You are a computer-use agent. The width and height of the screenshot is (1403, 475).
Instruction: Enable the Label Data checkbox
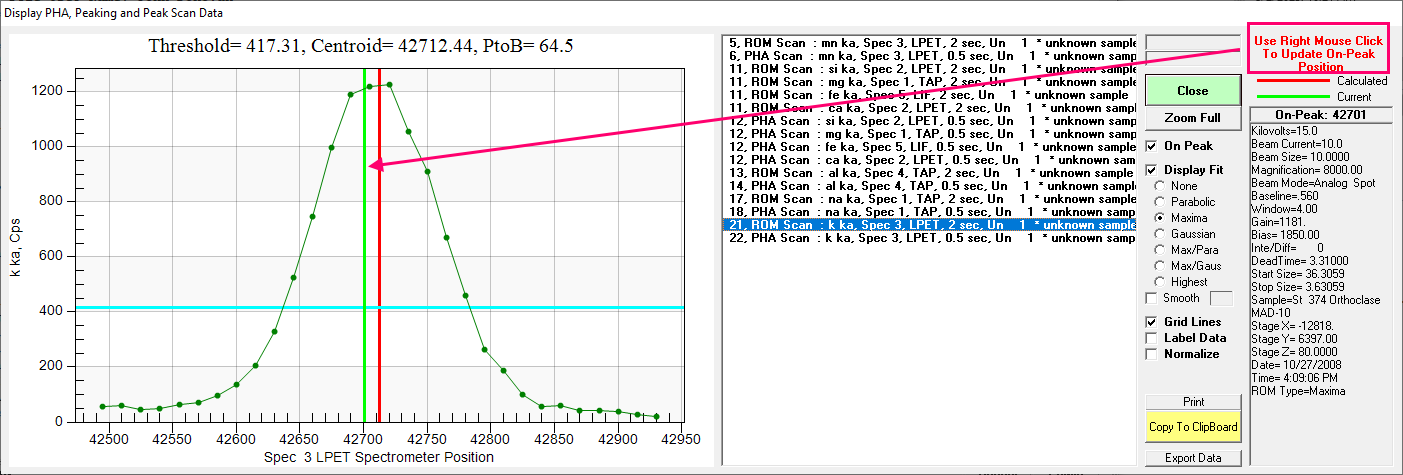coord(1152,338)
